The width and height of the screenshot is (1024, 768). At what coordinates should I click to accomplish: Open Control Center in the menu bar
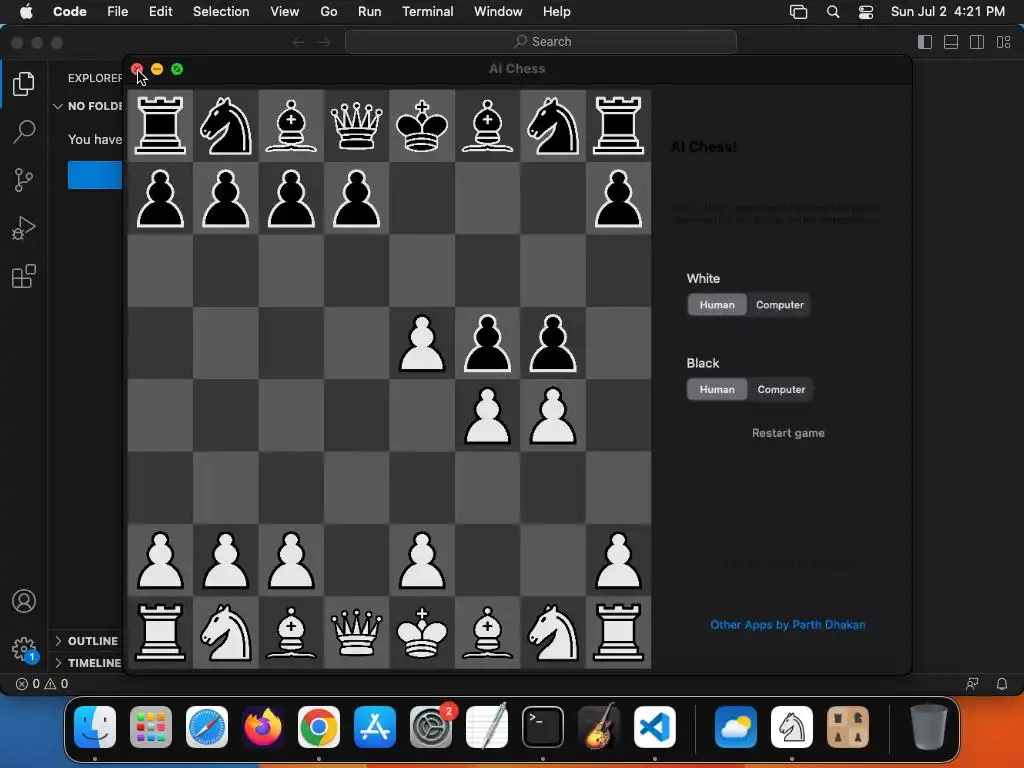point(865,12)
